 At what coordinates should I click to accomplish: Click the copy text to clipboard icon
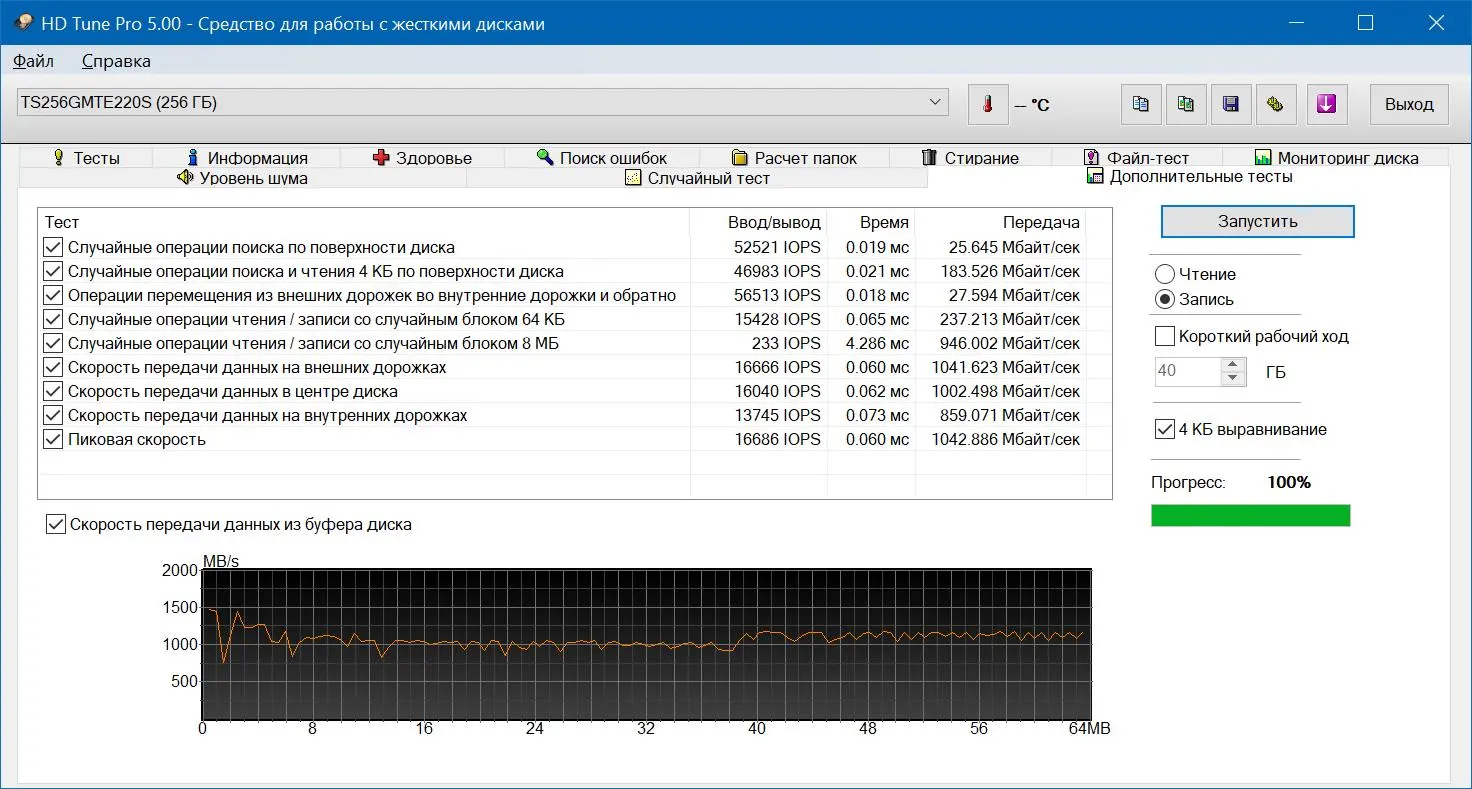click(1141, 104)
